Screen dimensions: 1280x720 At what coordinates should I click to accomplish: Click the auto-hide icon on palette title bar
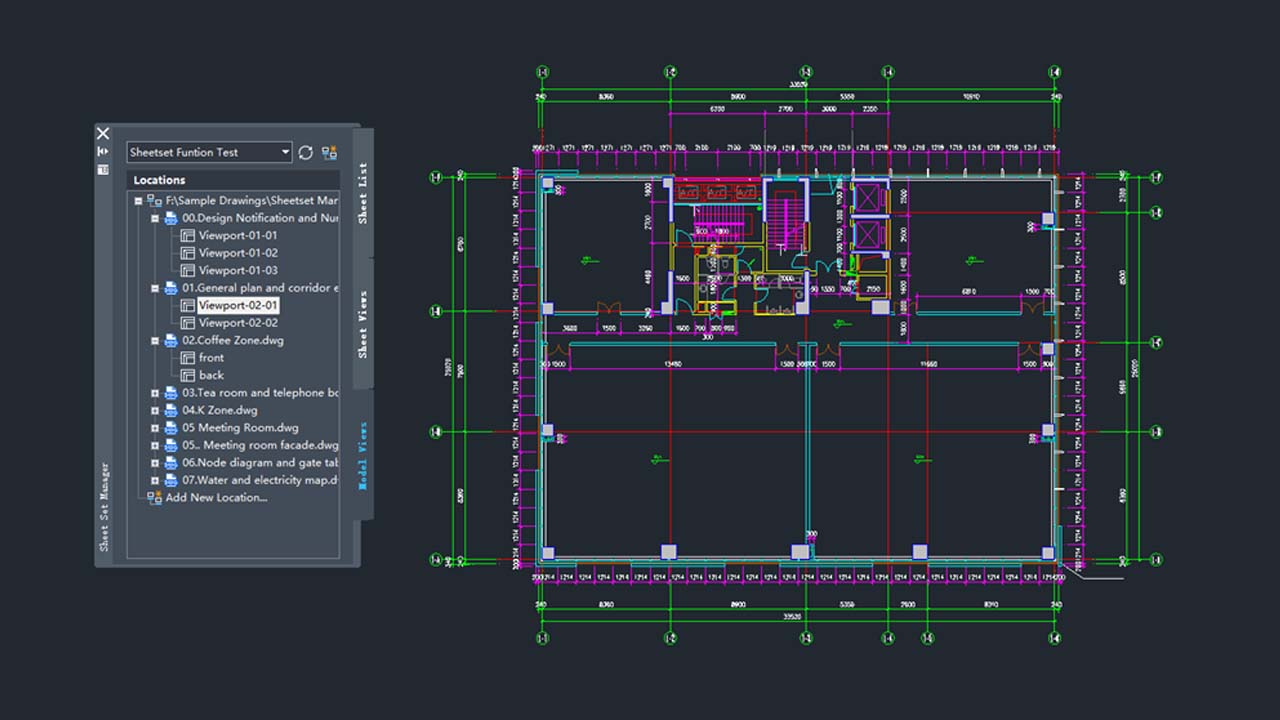pos(102,151)
